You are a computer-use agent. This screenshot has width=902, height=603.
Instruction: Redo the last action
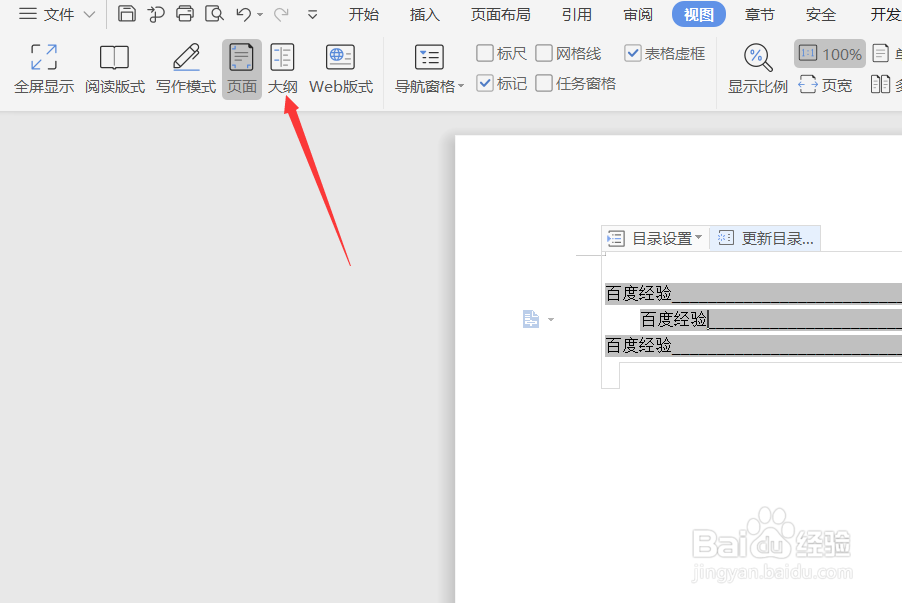pos(281,14)
